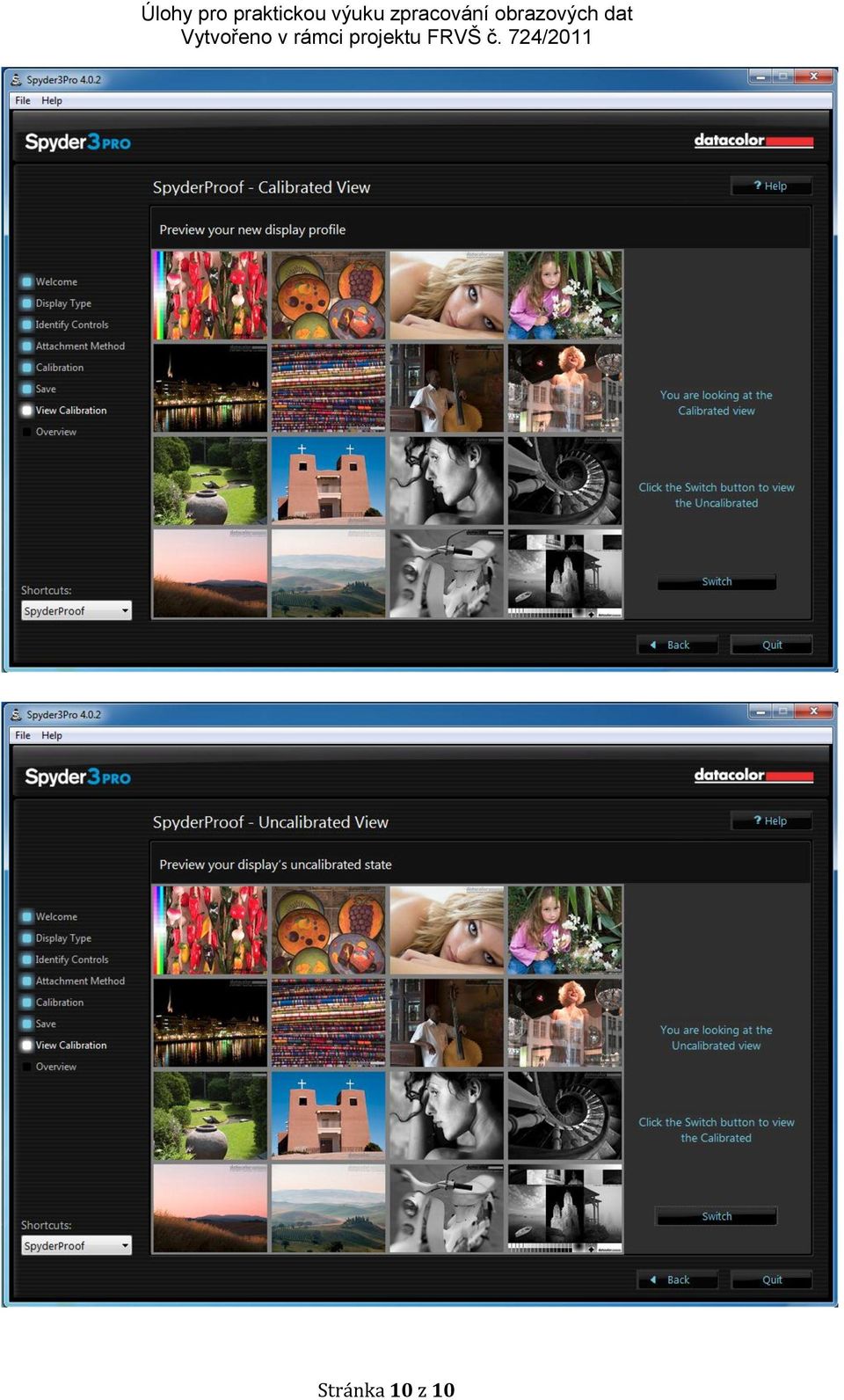Select View Calibration step in Uncalibrated View sidebar
Image resolution: width=844 pixels, height=1400 pixels.
[65, 1045]
